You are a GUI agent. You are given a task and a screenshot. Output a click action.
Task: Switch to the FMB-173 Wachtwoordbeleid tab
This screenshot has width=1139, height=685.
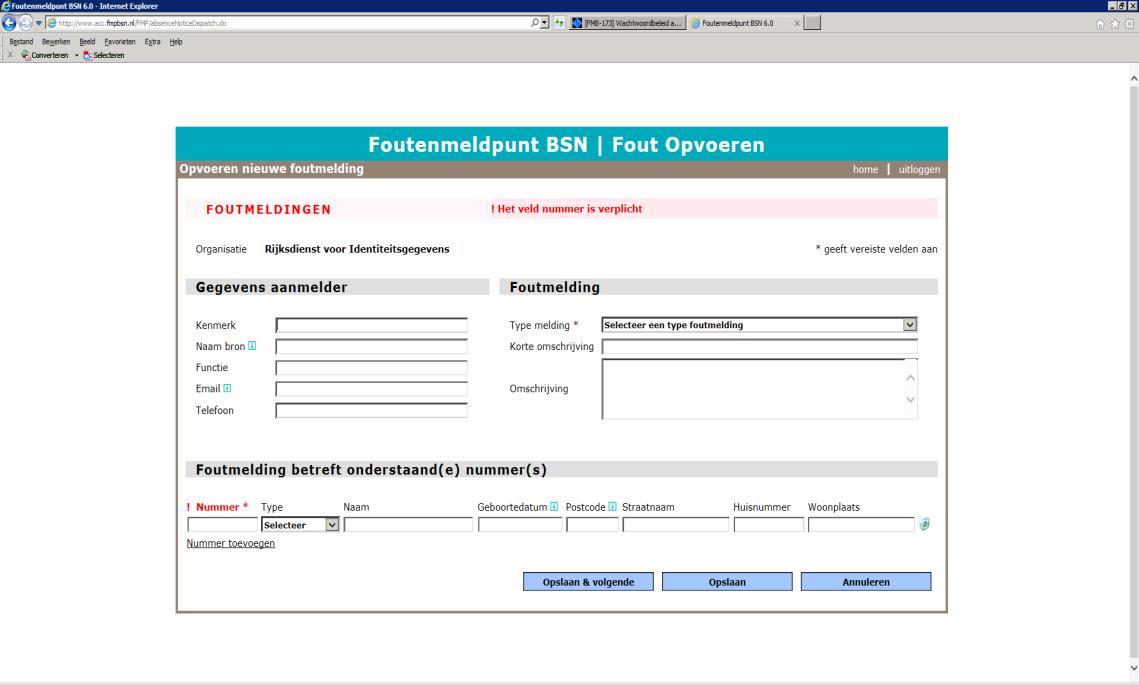click(x=628, y=23)
